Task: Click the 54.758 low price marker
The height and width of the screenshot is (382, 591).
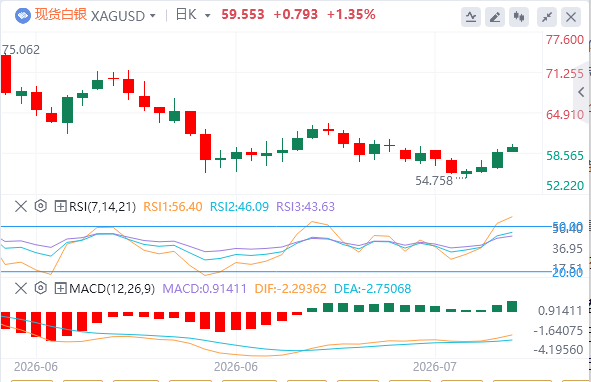Action: 434,181
